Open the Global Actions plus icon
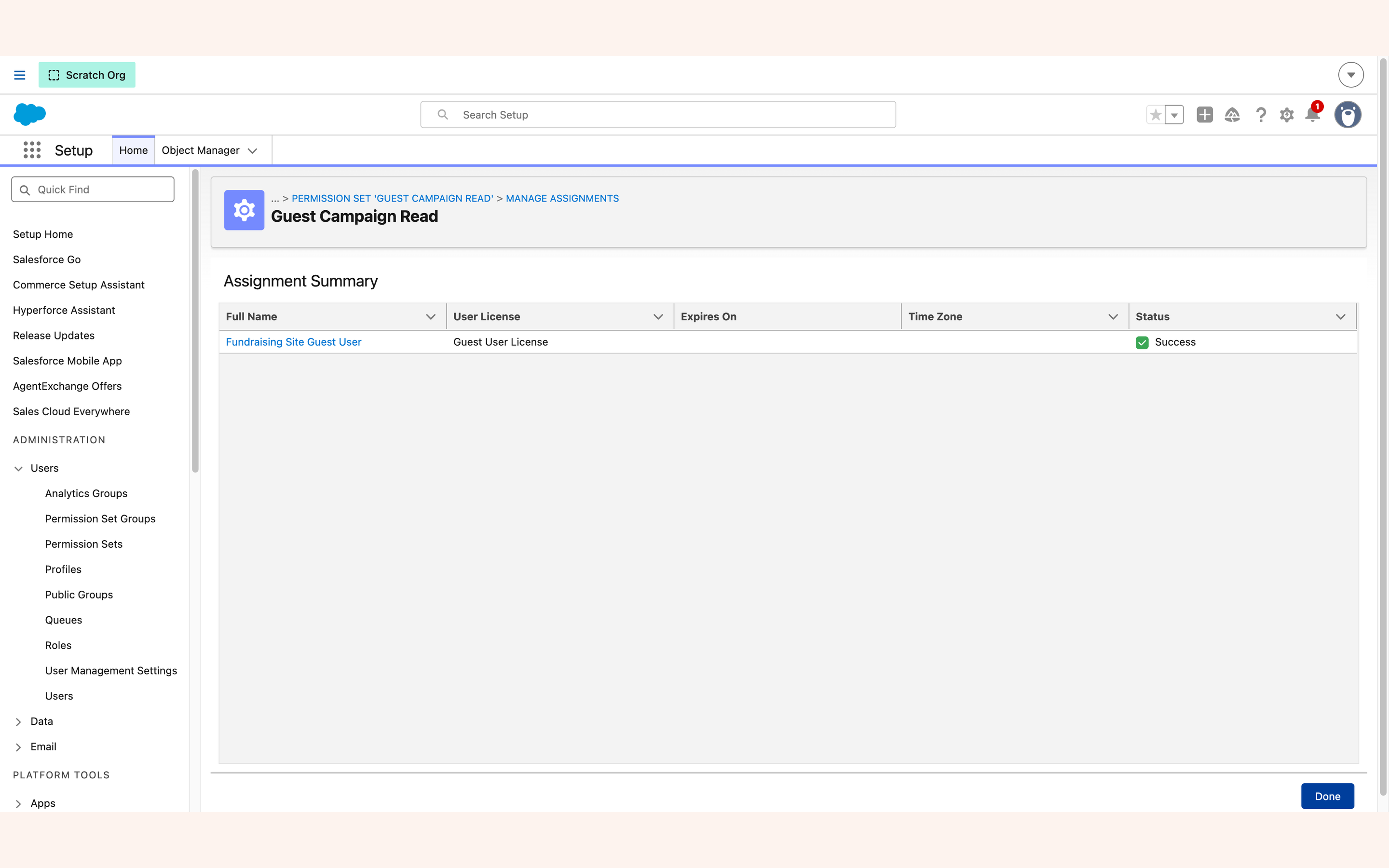Image resolution: width=1389 pixels, height=868 pixels. 1204,115
